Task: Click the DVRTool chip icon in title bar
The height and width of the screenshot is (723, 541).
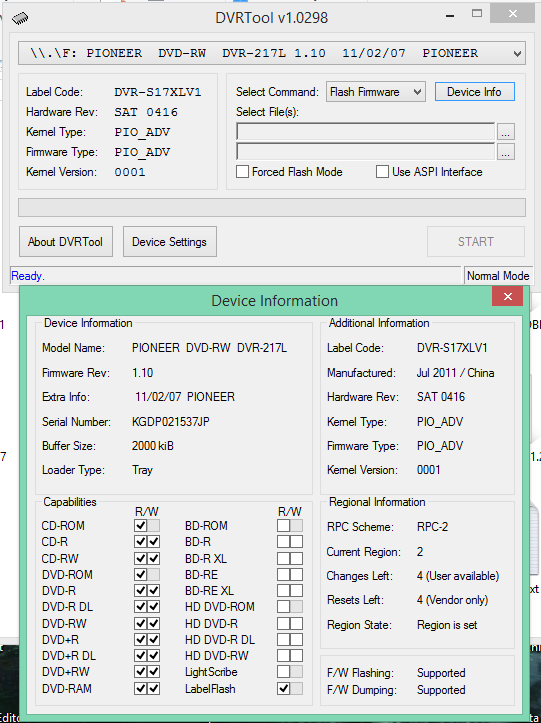Action: pyautogui.click(x=20, y=18)
